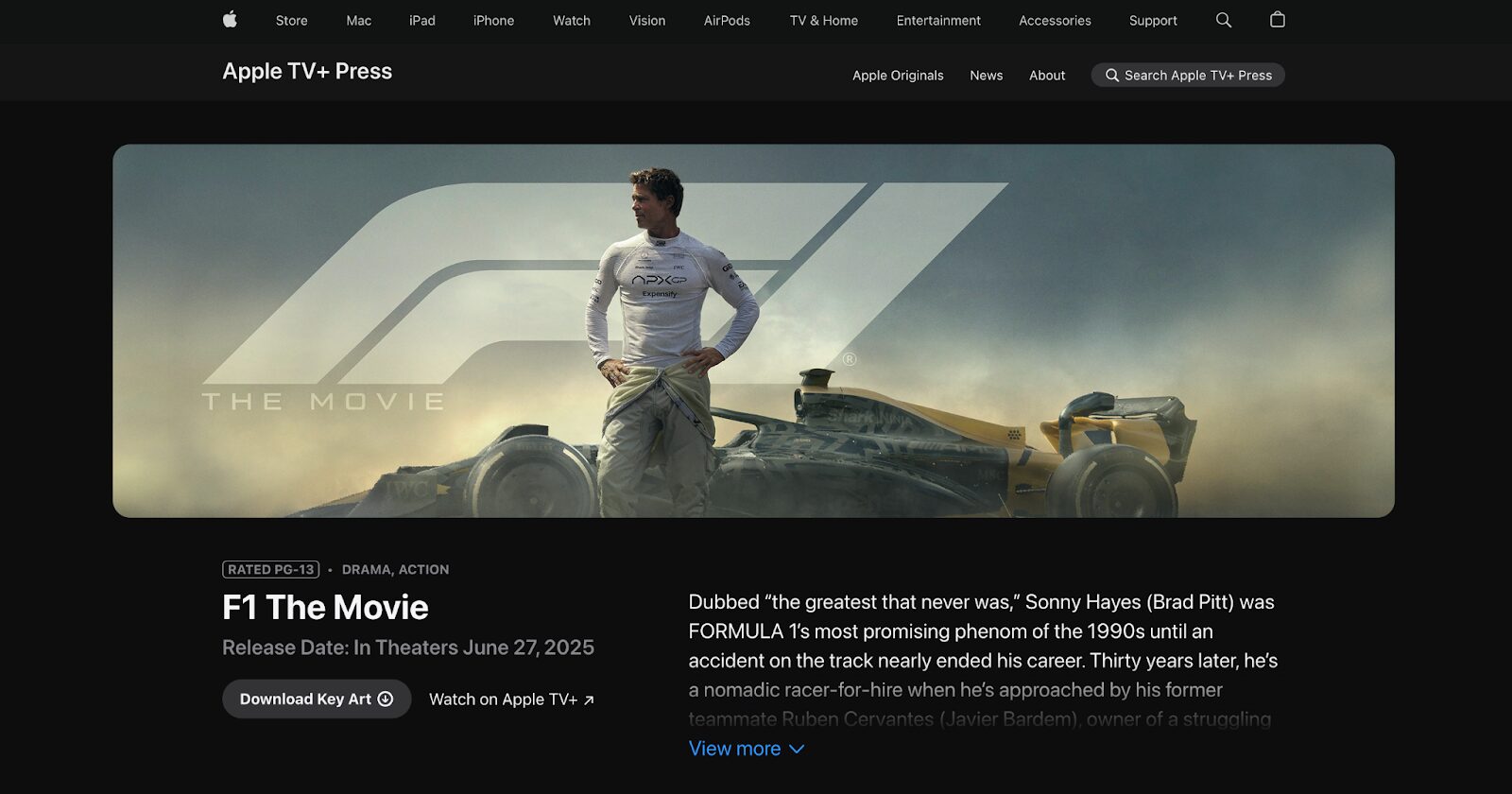This screenshot has width=1512, height=794.
Task: Open the AirPods menu
Action: tap(727, 21)
